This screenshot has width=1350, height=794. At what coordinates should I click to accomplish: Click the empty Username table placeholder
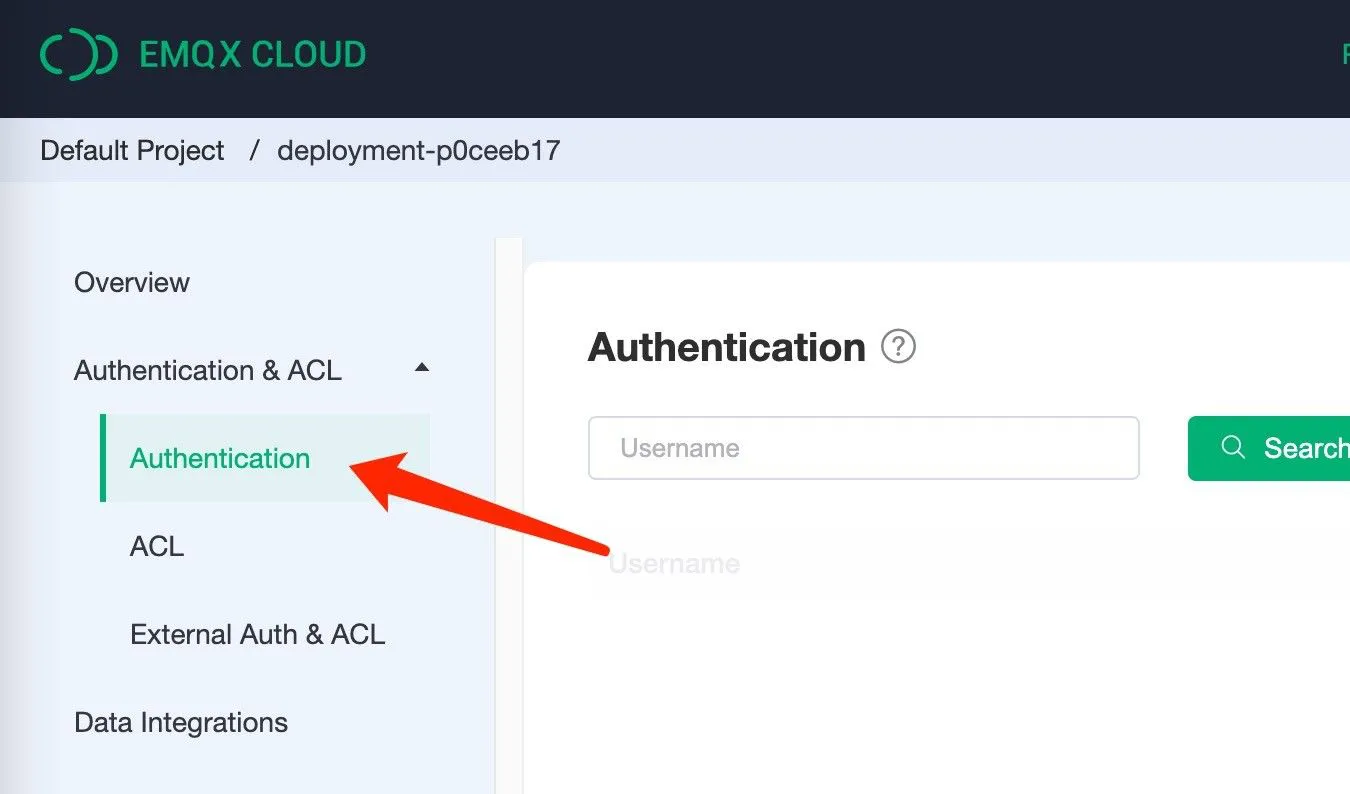(673, 563)
